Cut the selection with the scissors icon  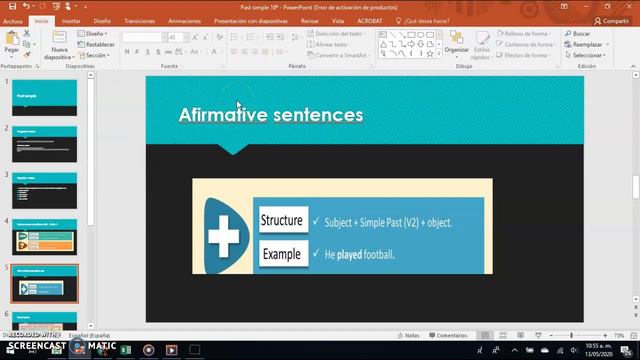[x=27, y=34]
